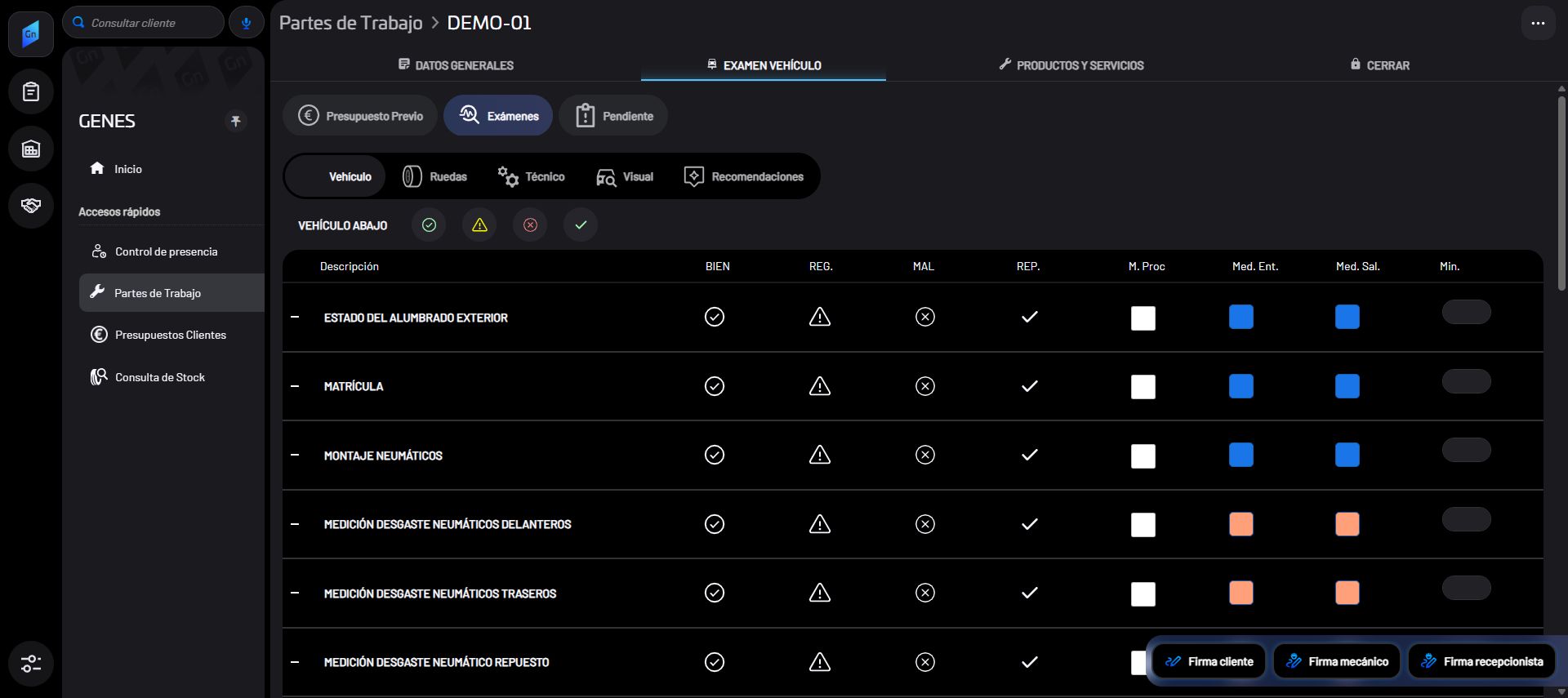The image size is (1568, 698).
Task: Click the Firma cliente button
Action: 1209,661
